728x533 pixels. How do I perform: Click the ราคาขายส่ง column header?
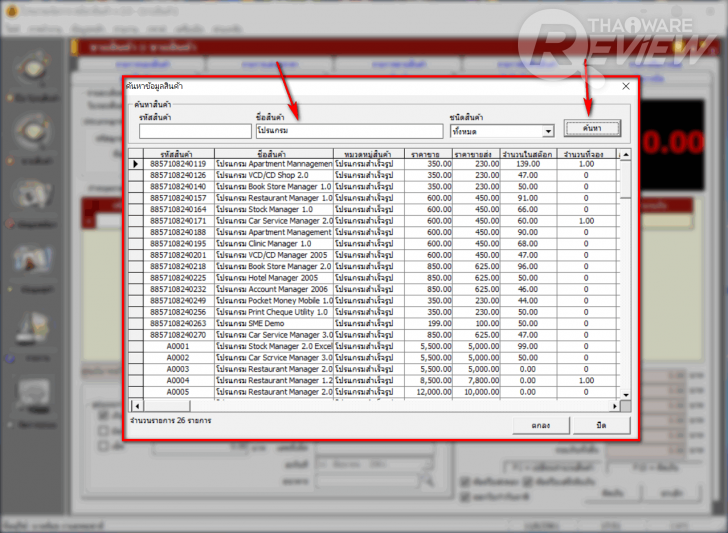coord(476,154)
